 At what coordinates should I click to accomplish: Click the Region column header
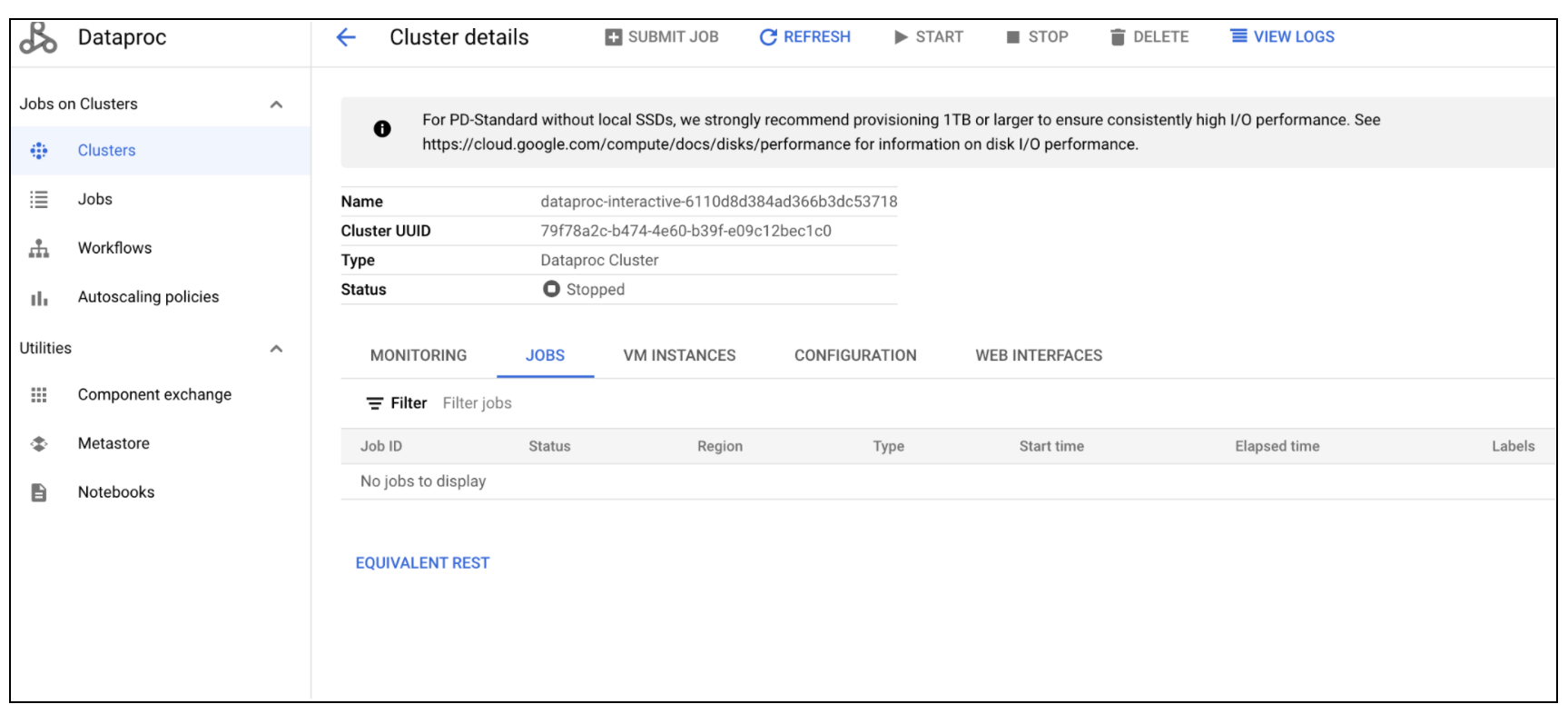point(720,447)
